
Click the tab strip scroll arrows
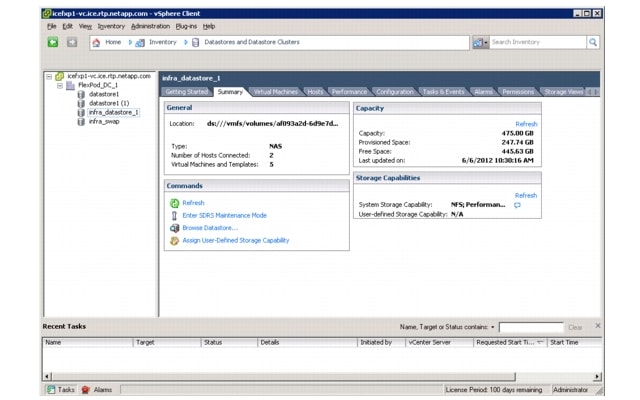[593, 92]
